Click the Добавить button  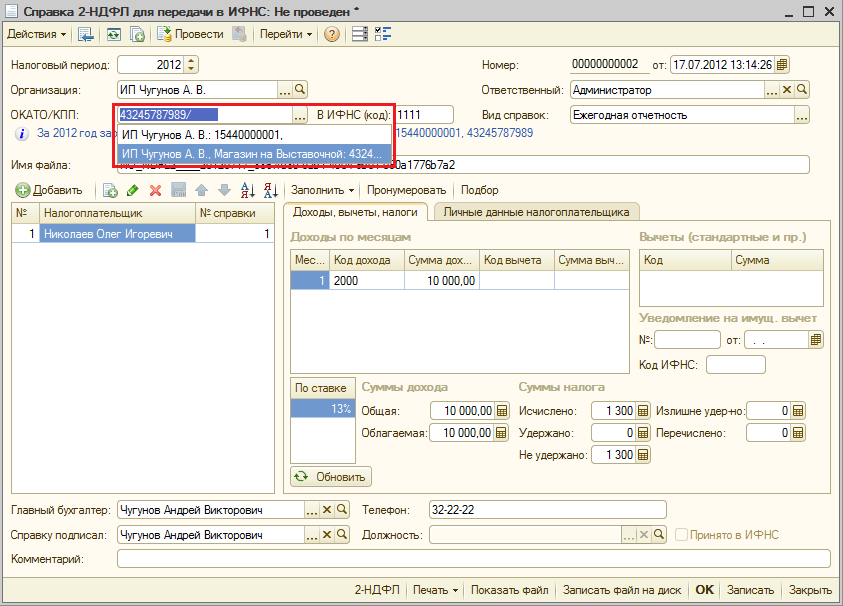49,190
